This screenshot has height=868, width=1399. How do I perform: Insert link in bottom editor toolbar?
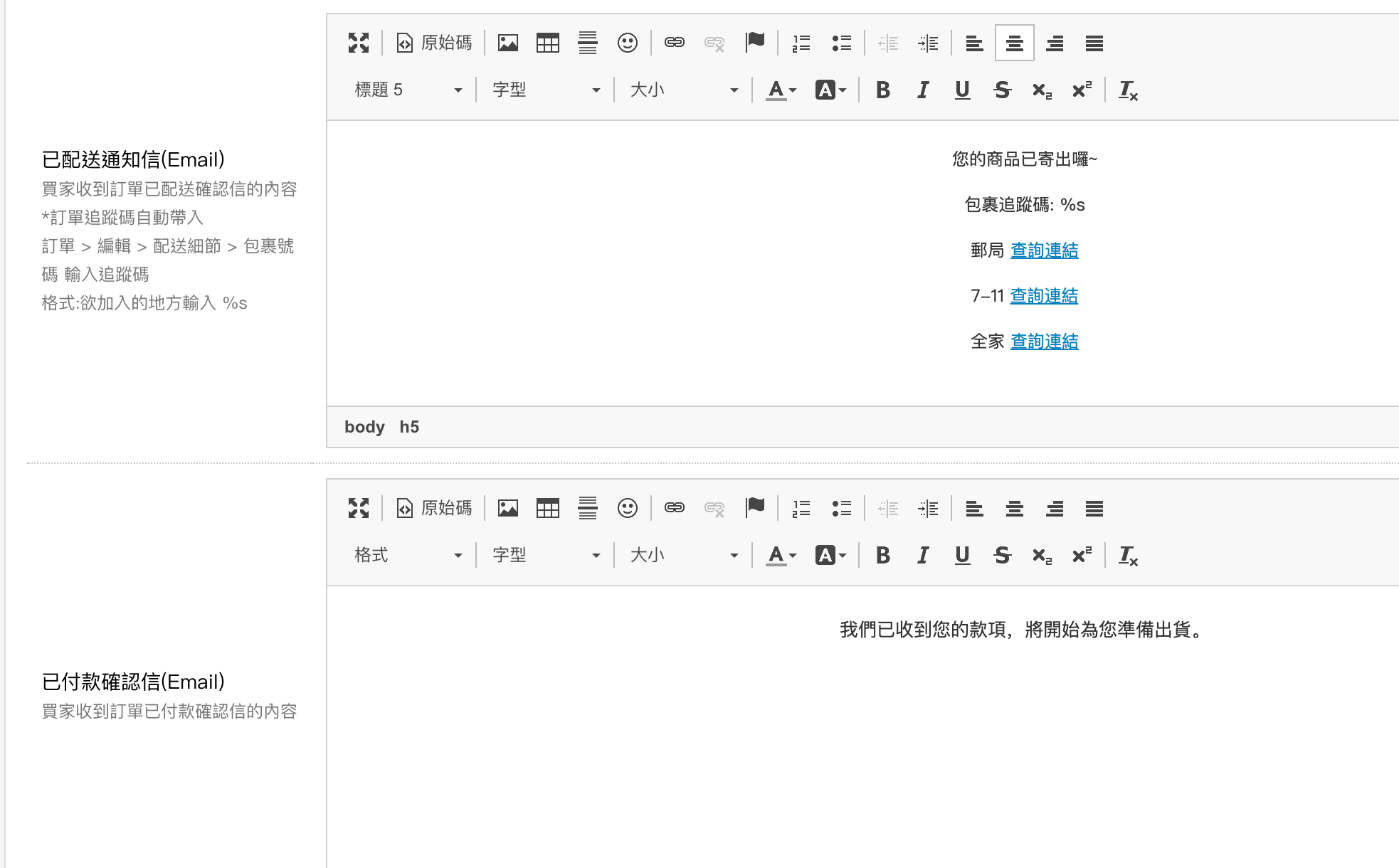click(674, 508)
